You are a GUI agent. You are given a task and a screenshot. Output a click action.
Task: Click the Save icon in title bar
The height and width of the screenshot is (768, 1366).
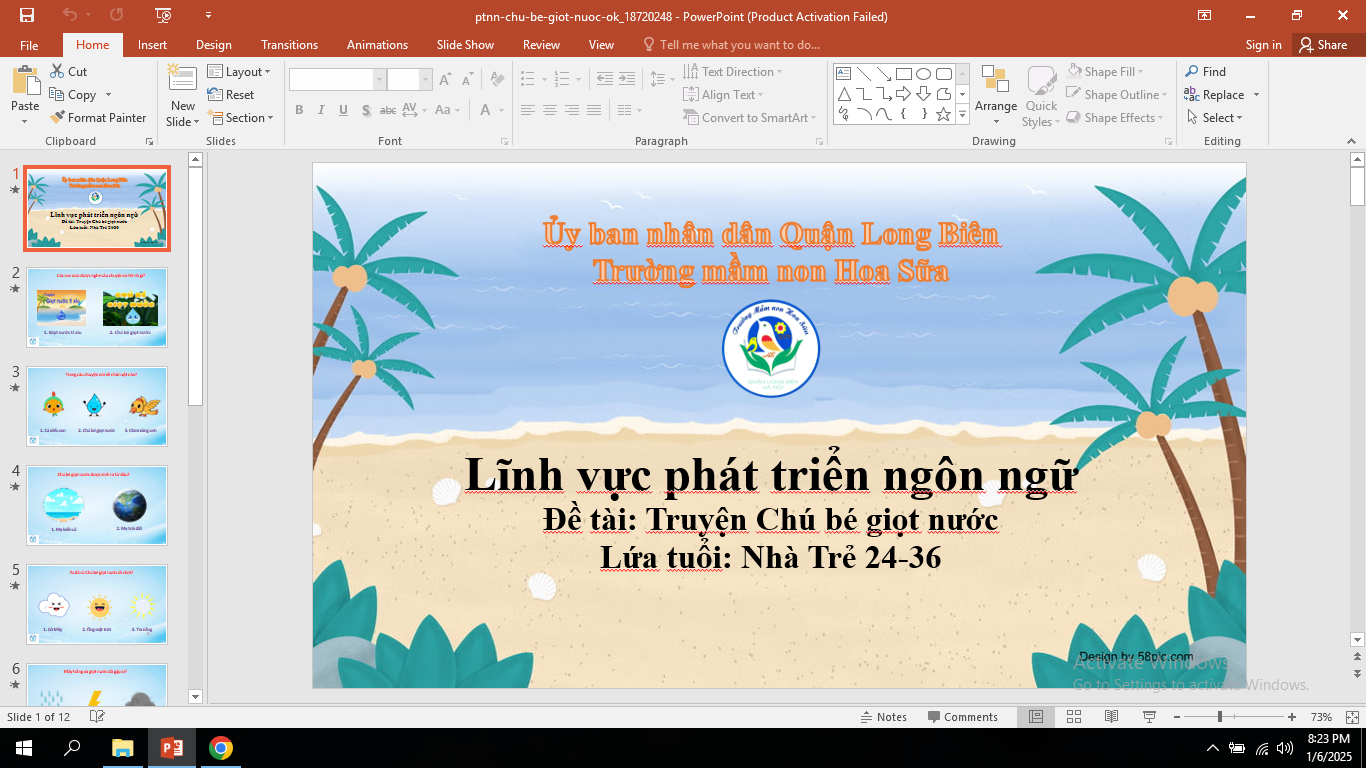[x=27, y=15]
